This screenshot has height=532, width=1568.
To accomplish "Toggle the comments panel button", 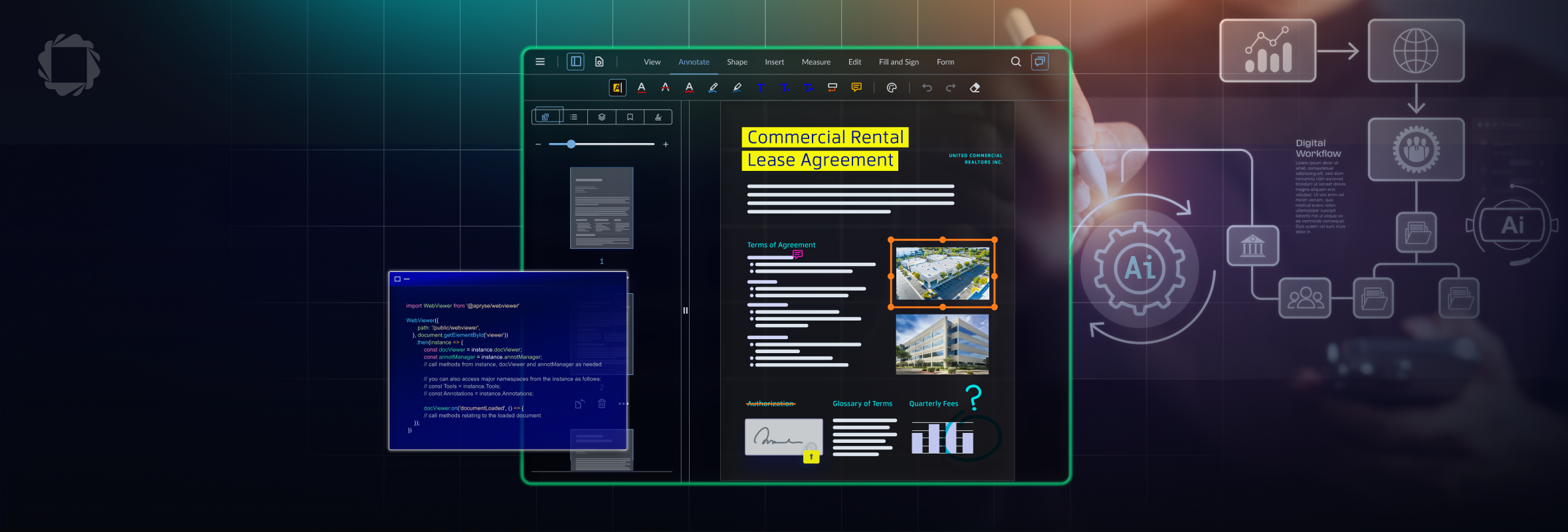I will (1040, 62).
